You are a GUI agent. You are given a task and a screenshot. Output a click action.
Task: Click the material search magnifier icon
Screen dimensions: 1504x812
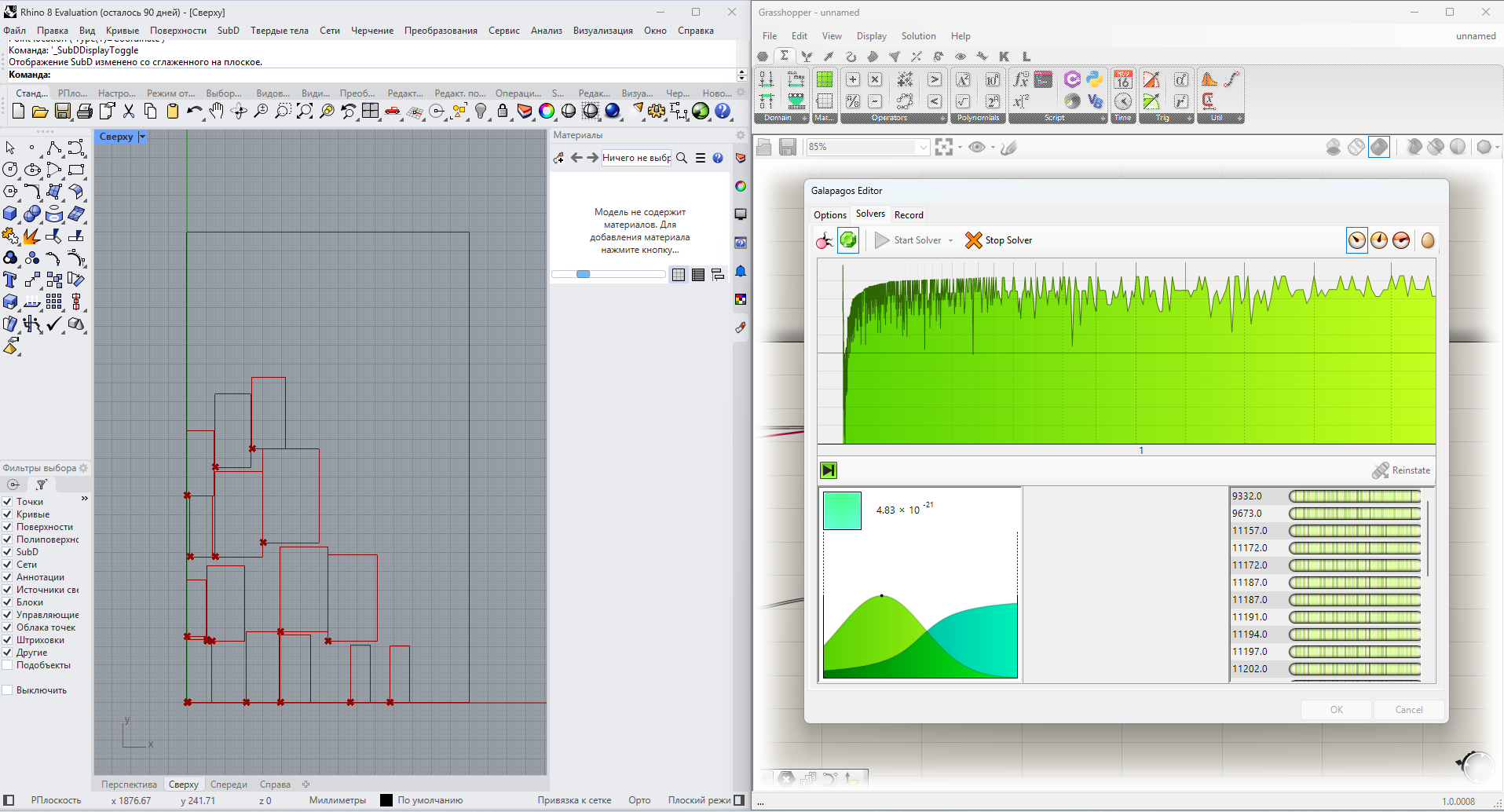(682, 158)
